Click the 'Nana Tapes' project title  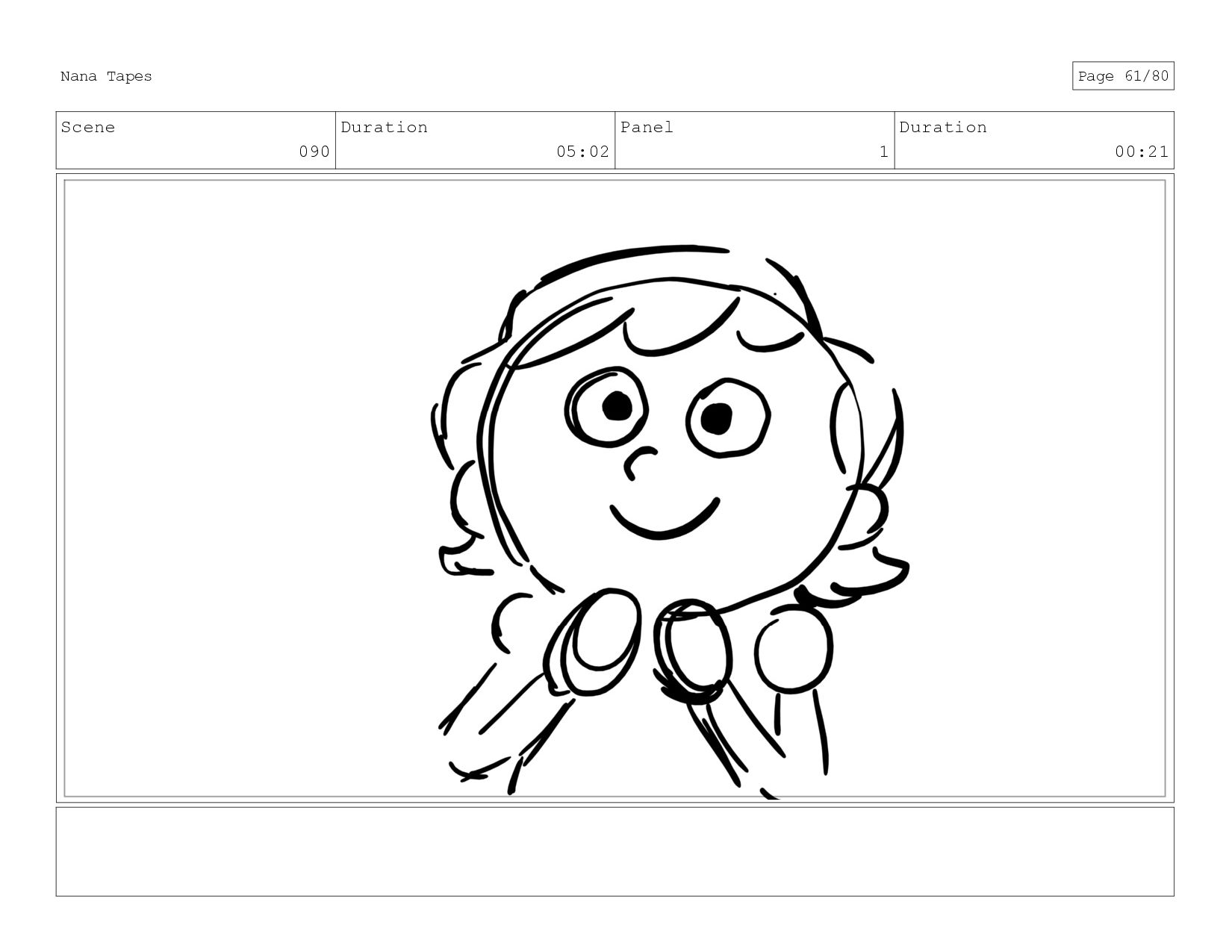point(106,76)
